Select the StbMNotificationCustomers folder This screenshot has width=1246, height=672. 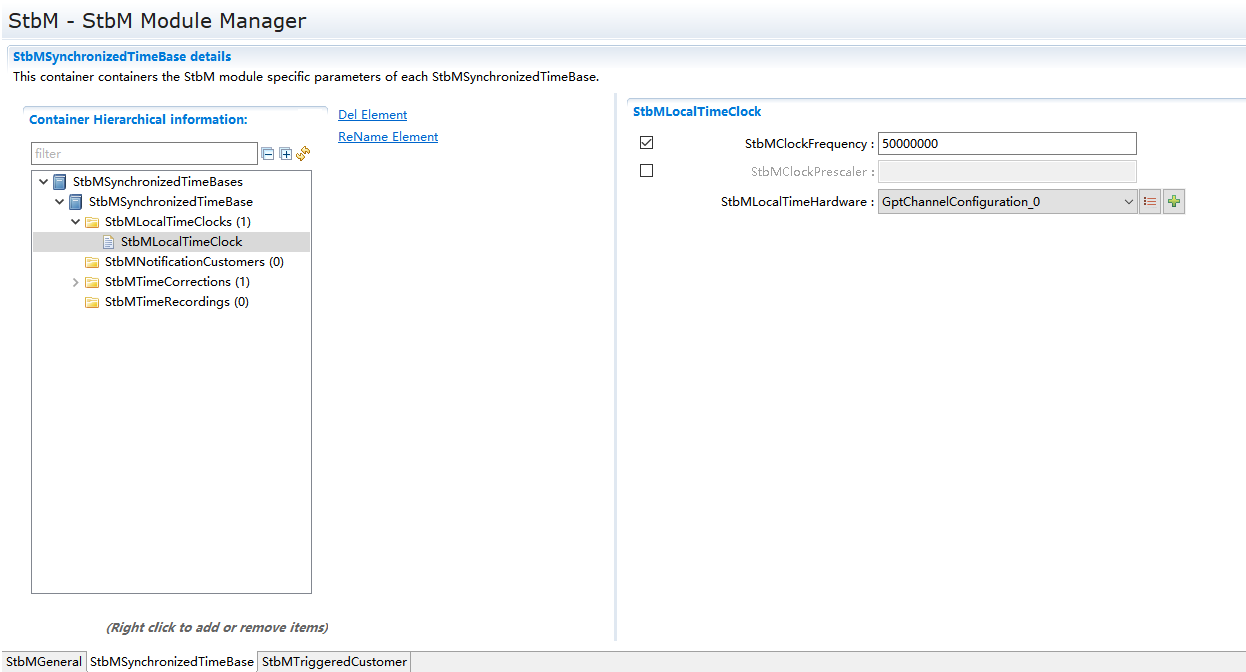pyautogui.click(x=193, y=262)
